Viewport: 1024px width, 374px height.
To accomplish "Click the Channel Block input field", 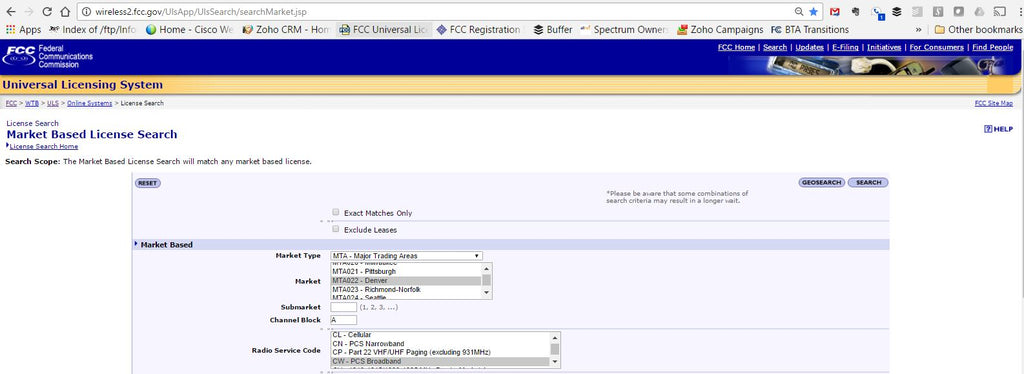I will click(x=344, y=320).
